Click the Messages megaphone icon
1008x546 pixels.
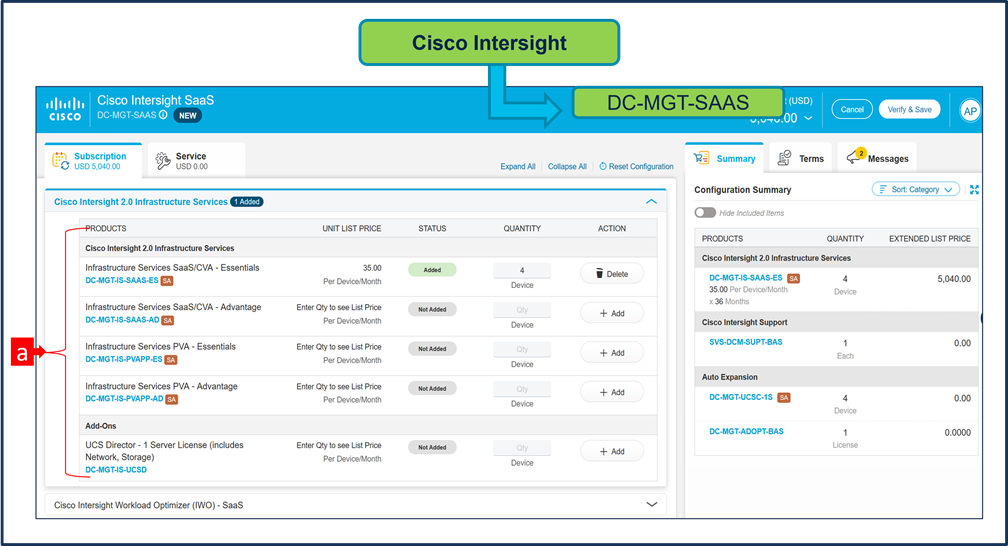click(x=853, y=158)
